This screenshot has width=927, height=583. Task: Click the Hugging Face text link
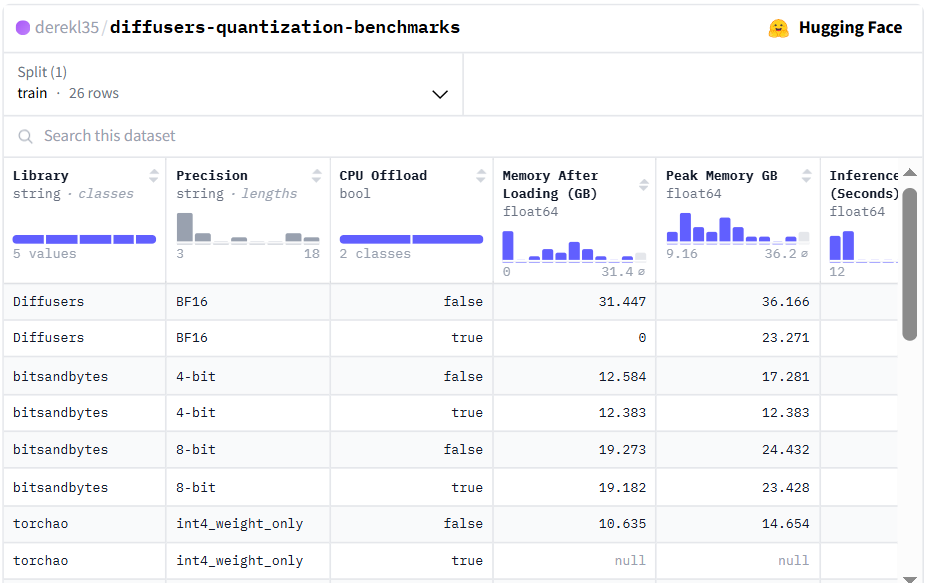click(x=850, y=28)
